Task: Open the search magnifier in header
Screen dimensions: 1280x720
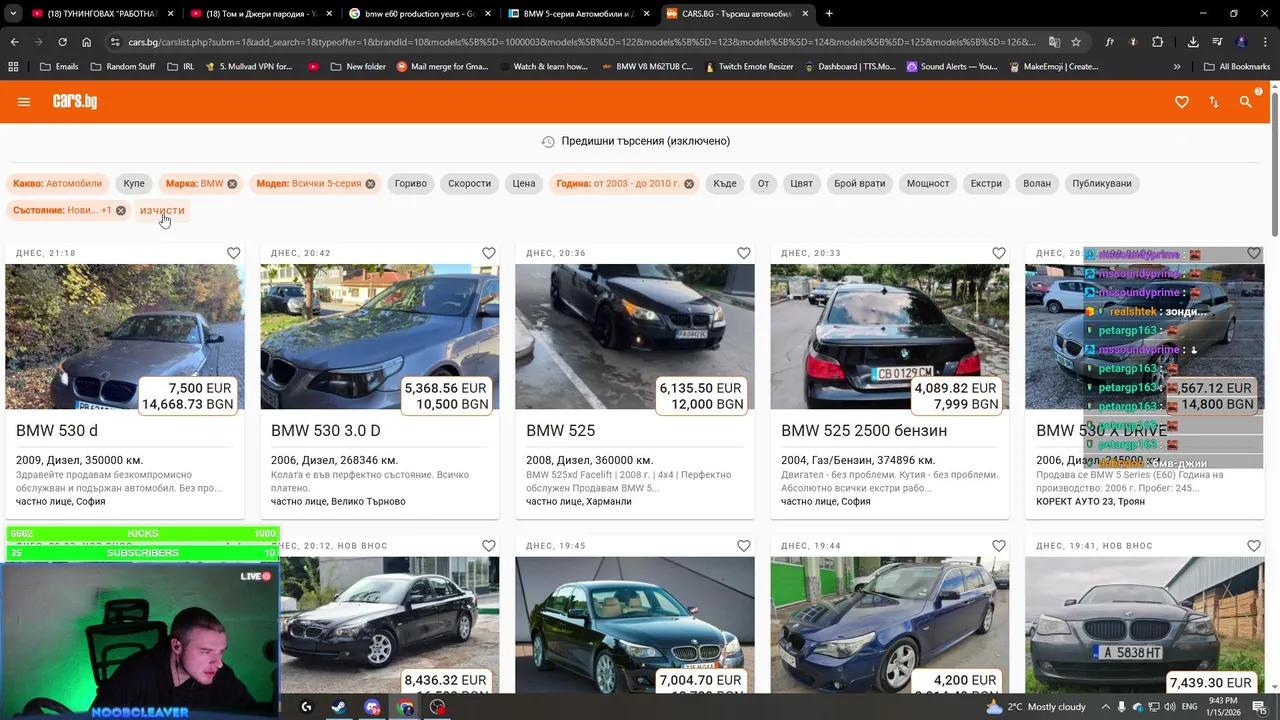Action: 1246,102
